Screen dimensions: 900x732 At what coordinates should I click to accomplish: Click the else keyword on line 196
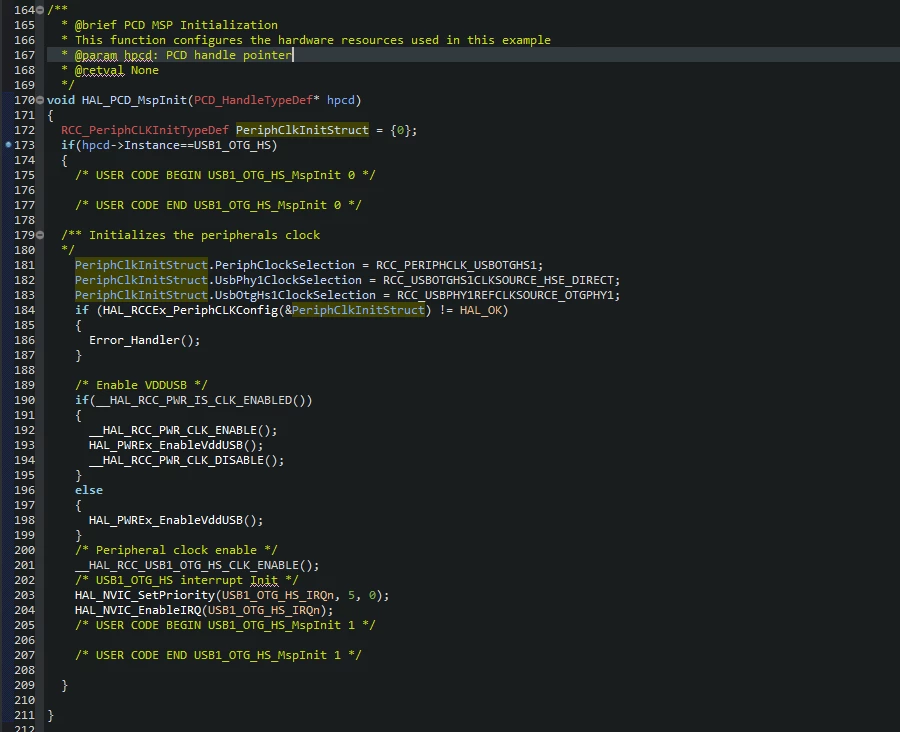(89, 490)
